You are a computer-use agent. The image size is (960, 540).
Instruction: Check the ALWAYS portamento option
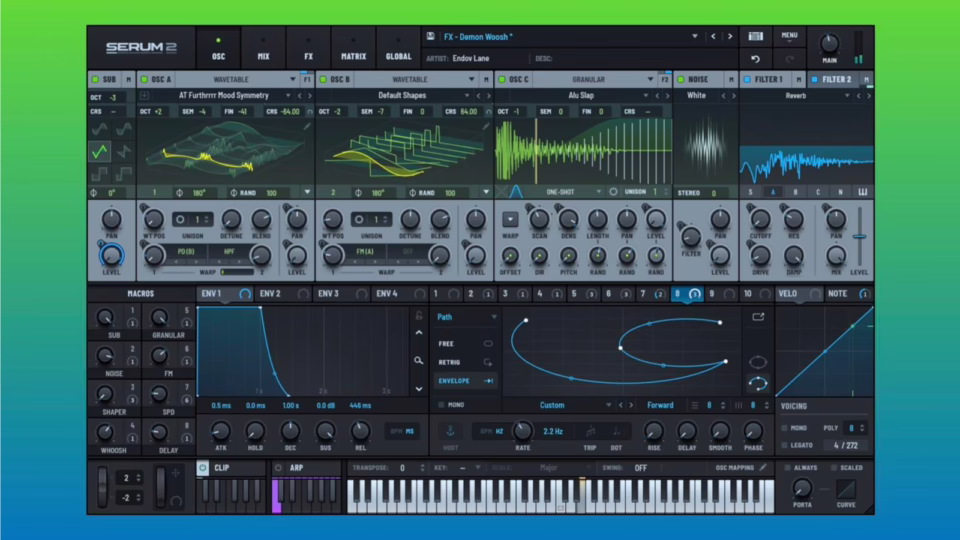[x=787, y=468]
